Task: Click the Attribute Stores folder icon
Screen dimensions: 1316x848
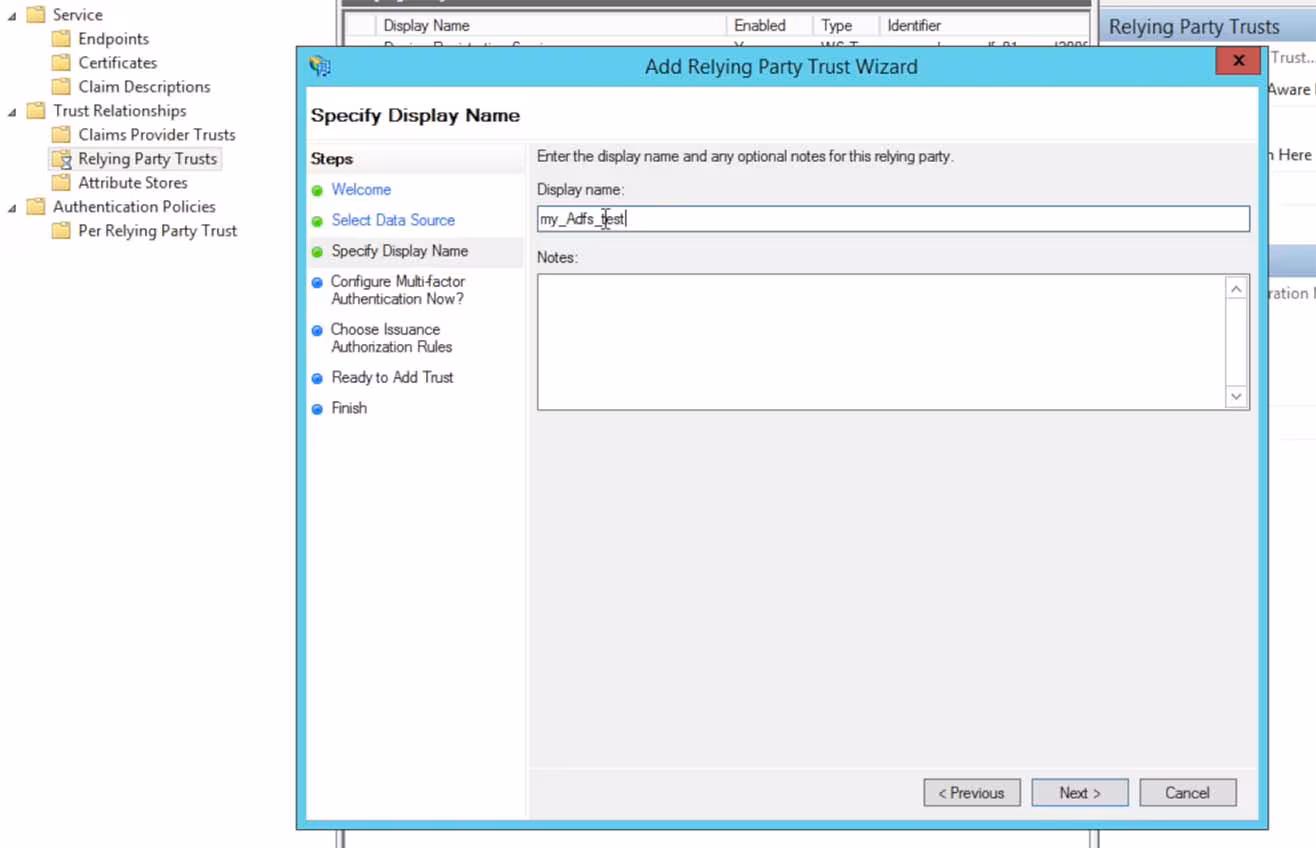Action: coord(61,183)
